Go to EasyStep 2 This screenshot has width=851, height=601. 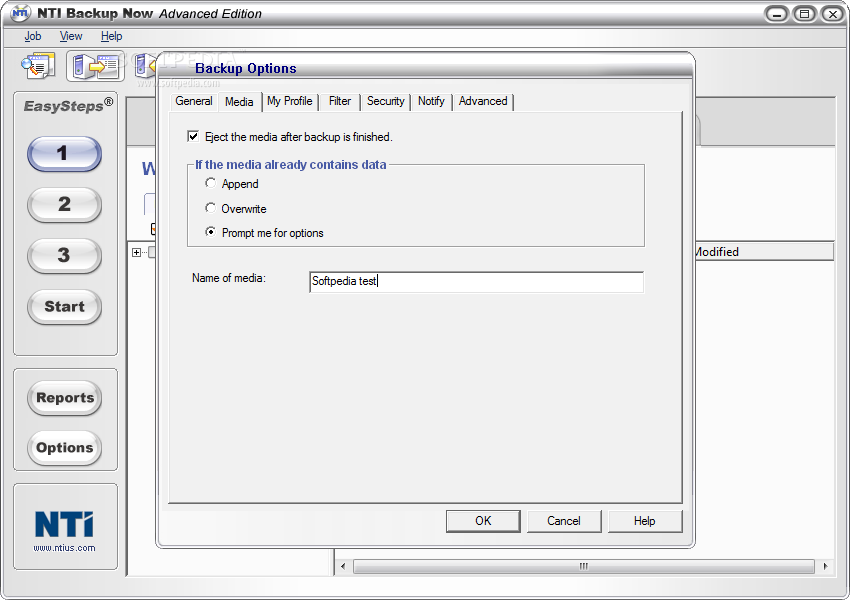[64, 205]
